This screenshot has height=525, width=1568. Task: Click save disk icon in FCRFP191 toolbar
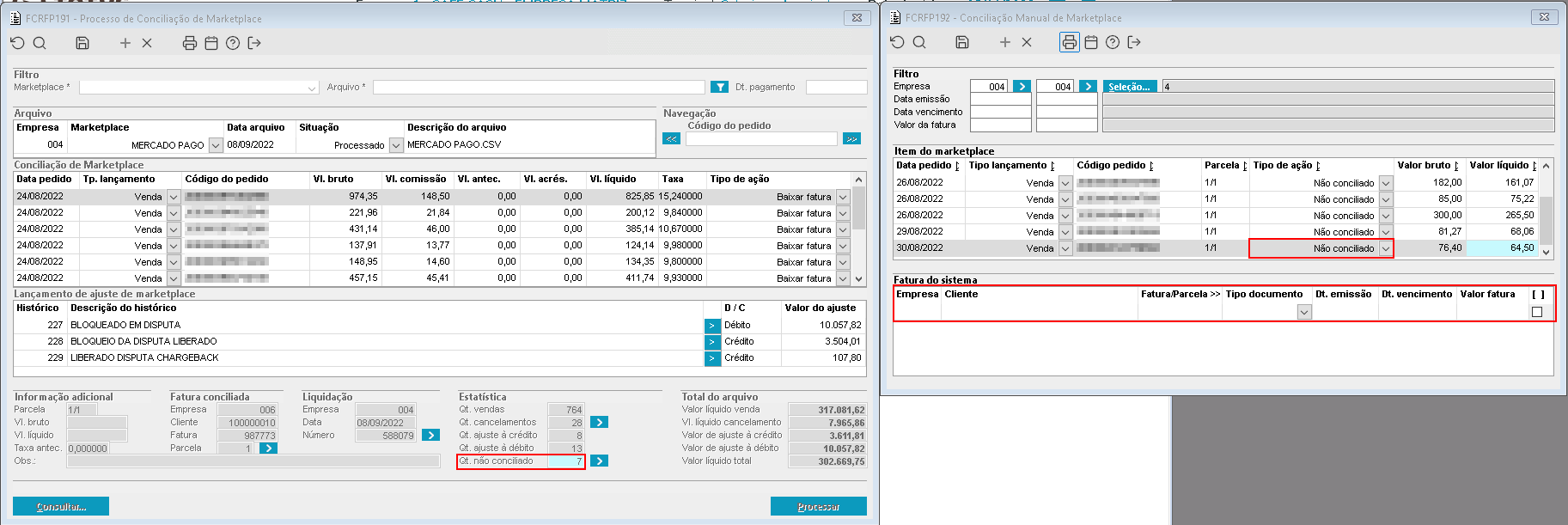tap(82, 43)
